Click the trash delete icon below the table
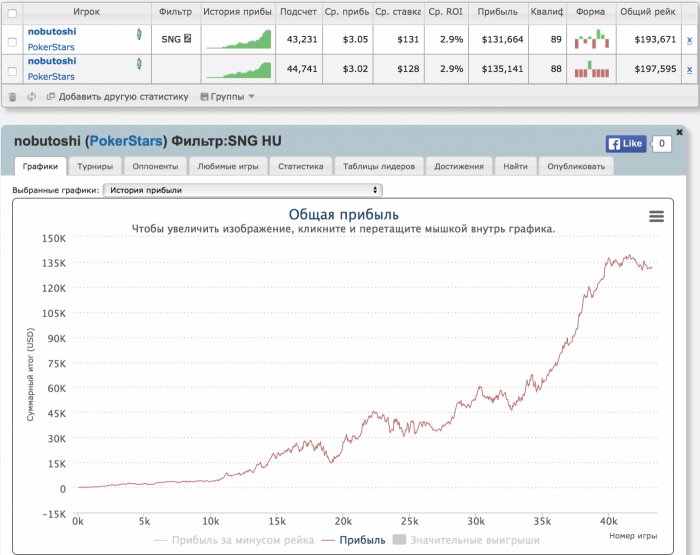This screenshot has width=700, height=555. 12,96
